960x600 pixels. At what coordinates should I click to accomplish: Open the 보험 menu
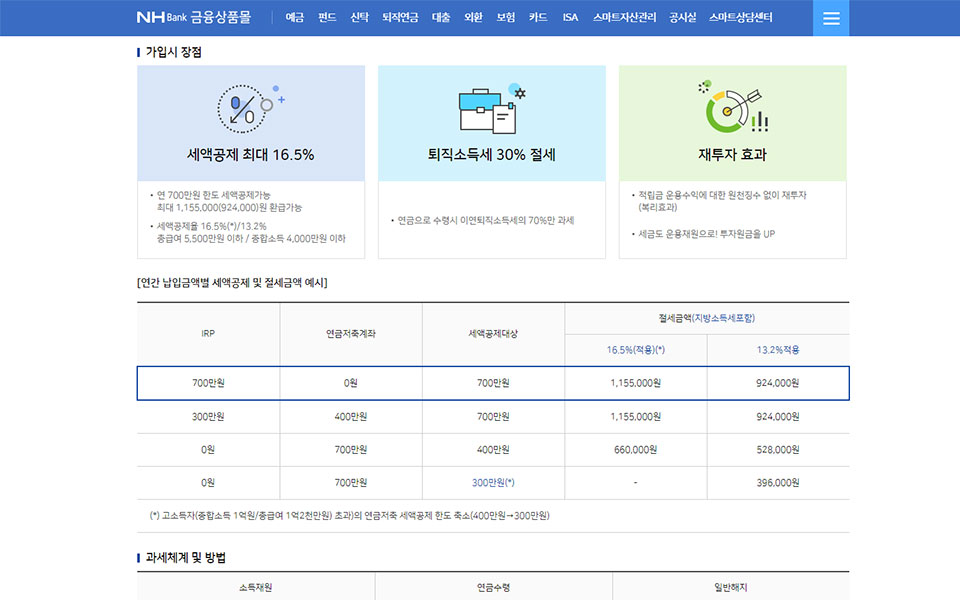coord(506,17)
